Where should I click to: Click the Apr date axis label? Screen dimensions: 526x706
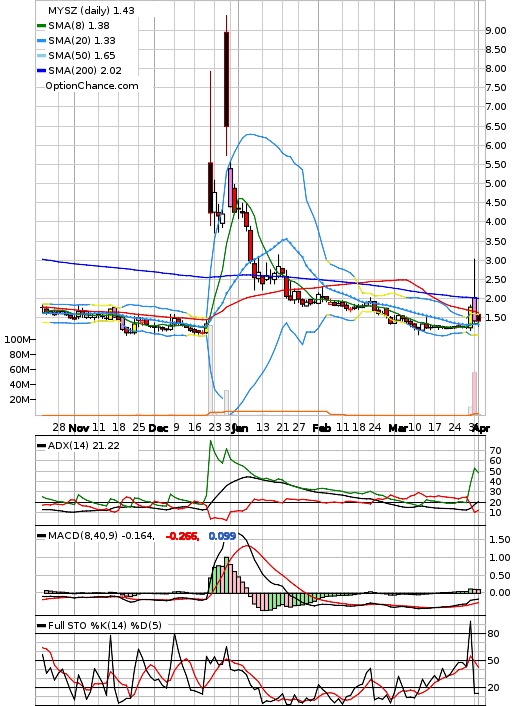click(481, 428)
